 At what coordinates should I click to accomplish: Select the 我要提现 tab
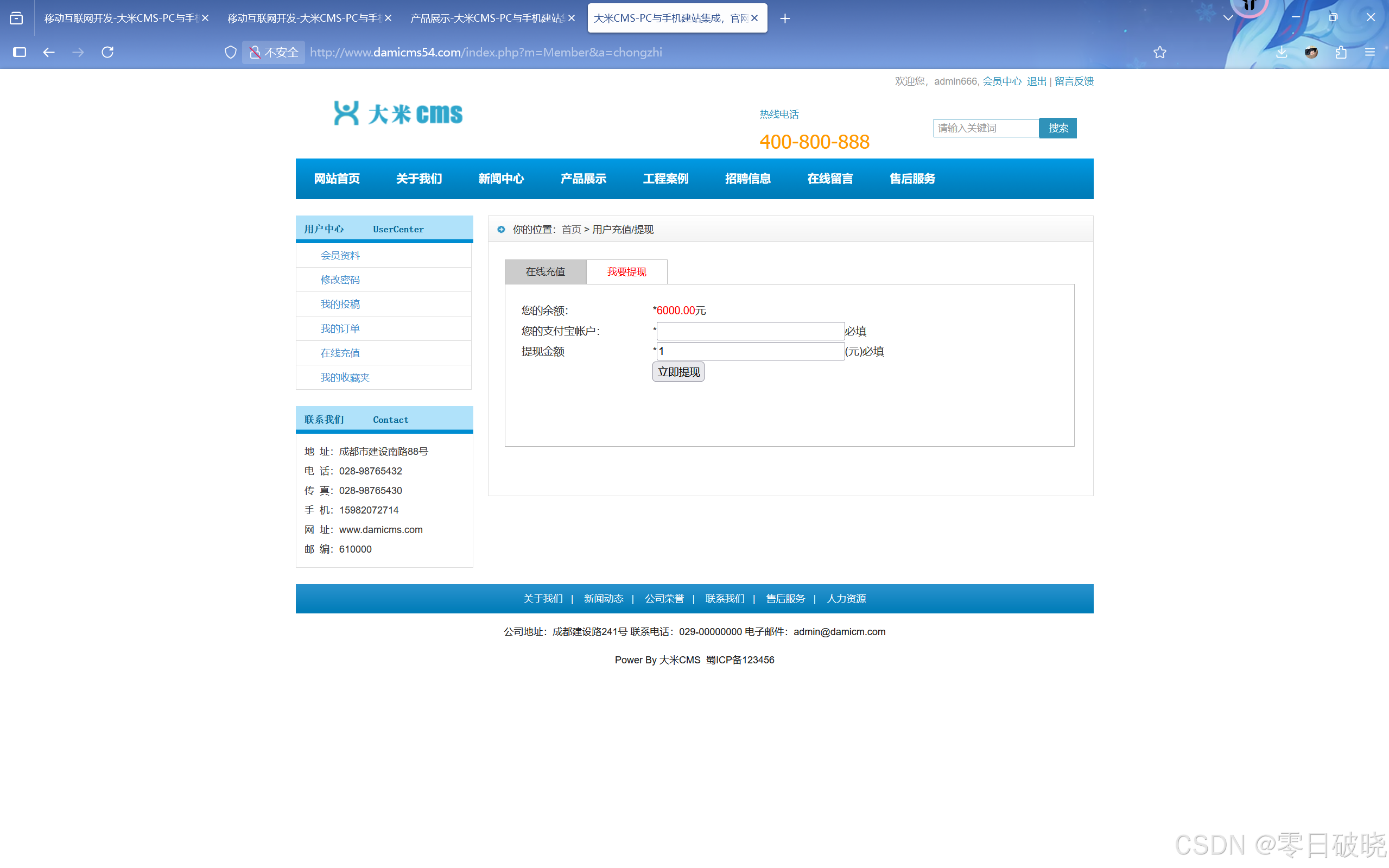coord(626,271)
